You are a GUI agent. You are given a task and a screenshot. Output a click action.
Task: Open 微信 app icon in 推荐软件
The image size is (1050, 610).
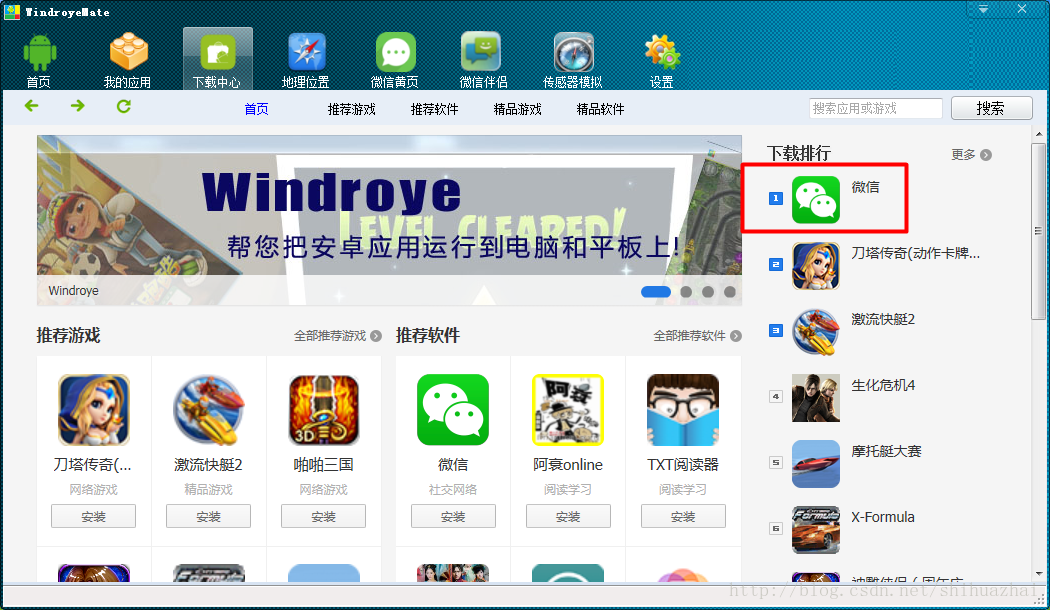coord(453,410)
